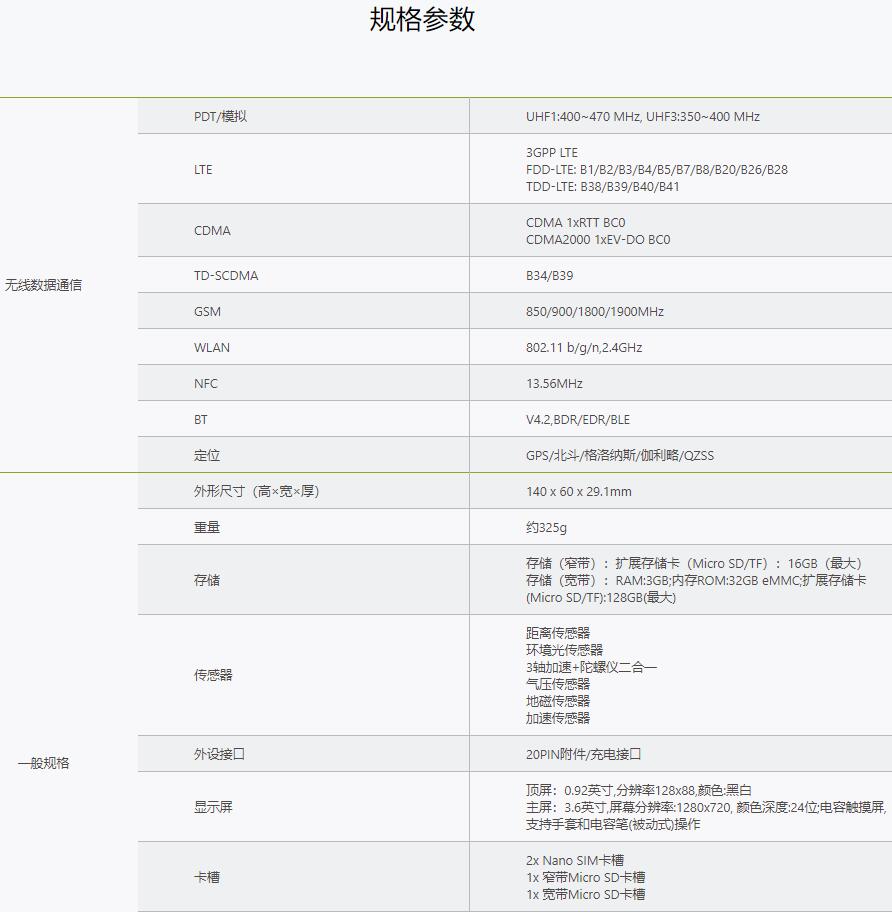The image size is (892, 912).
Task: Select the 802.11 b/g/n,2.4GHz value
Action: (584, 347)
